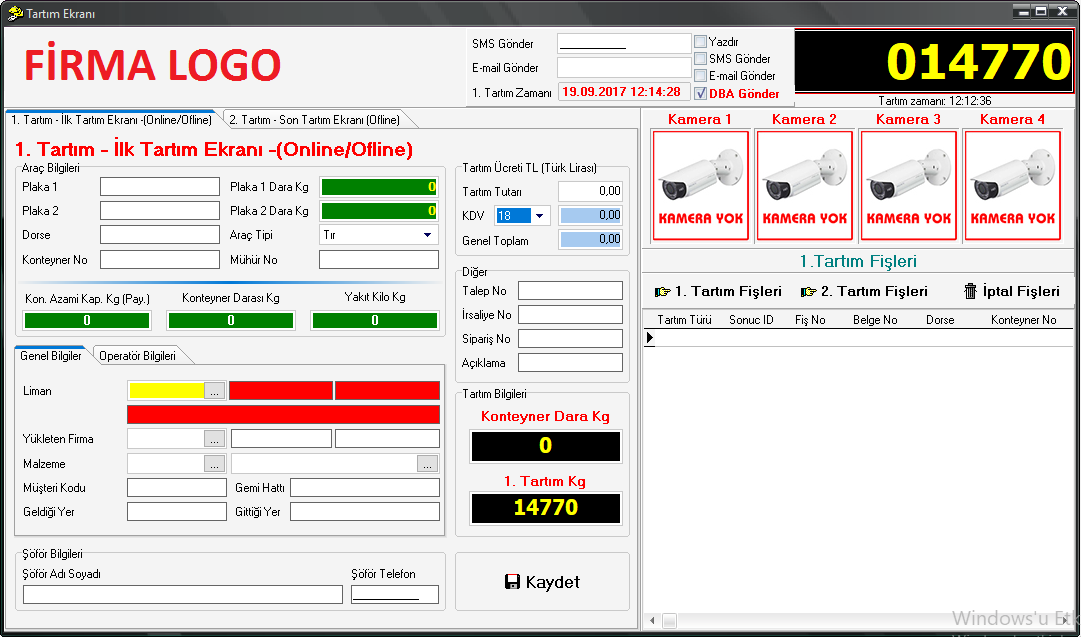The image size is (1081, 637).
Task: Click the Kamera 4 camera image
Action: pyautogui.click(x=1012, y=186)
